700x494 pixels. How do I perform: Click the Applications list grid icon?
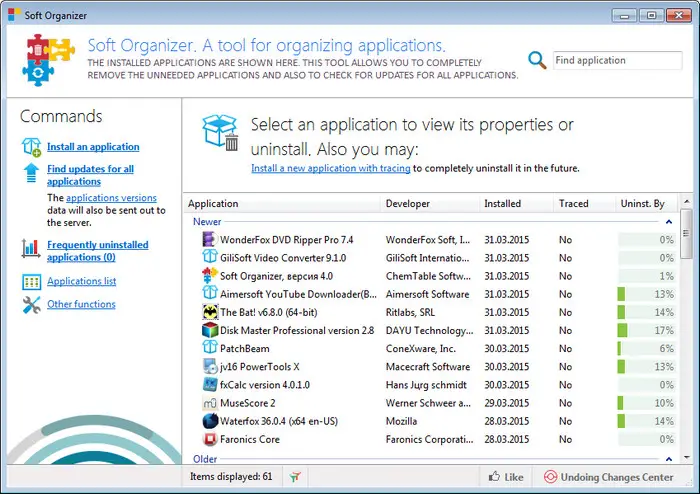click(x=32, y=282)
